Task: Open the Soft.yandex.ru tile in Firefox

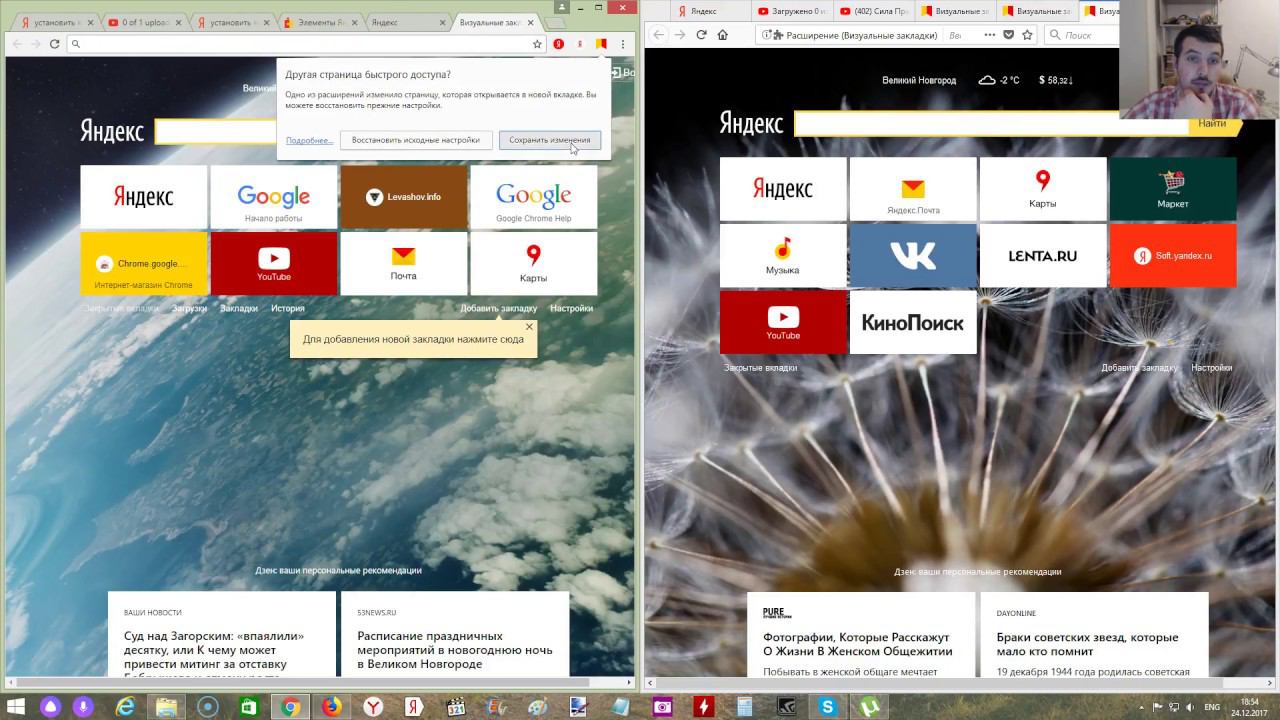Action: coord(1173,256)
